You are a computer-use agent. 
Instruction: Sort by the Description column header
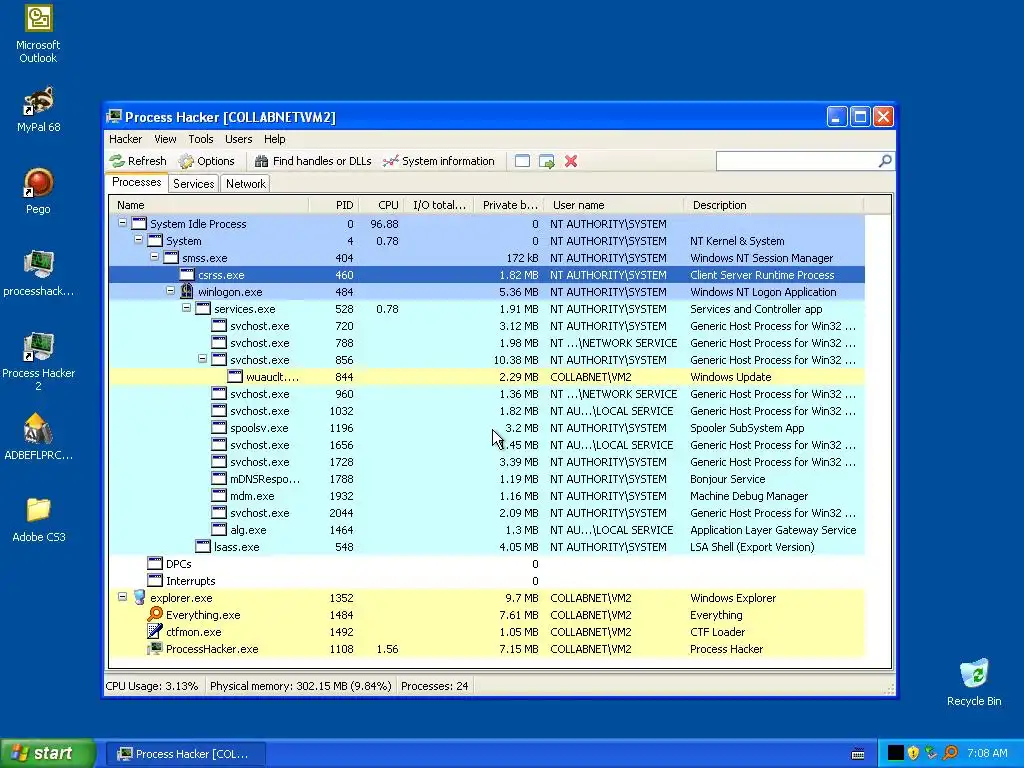click(773, 205)
